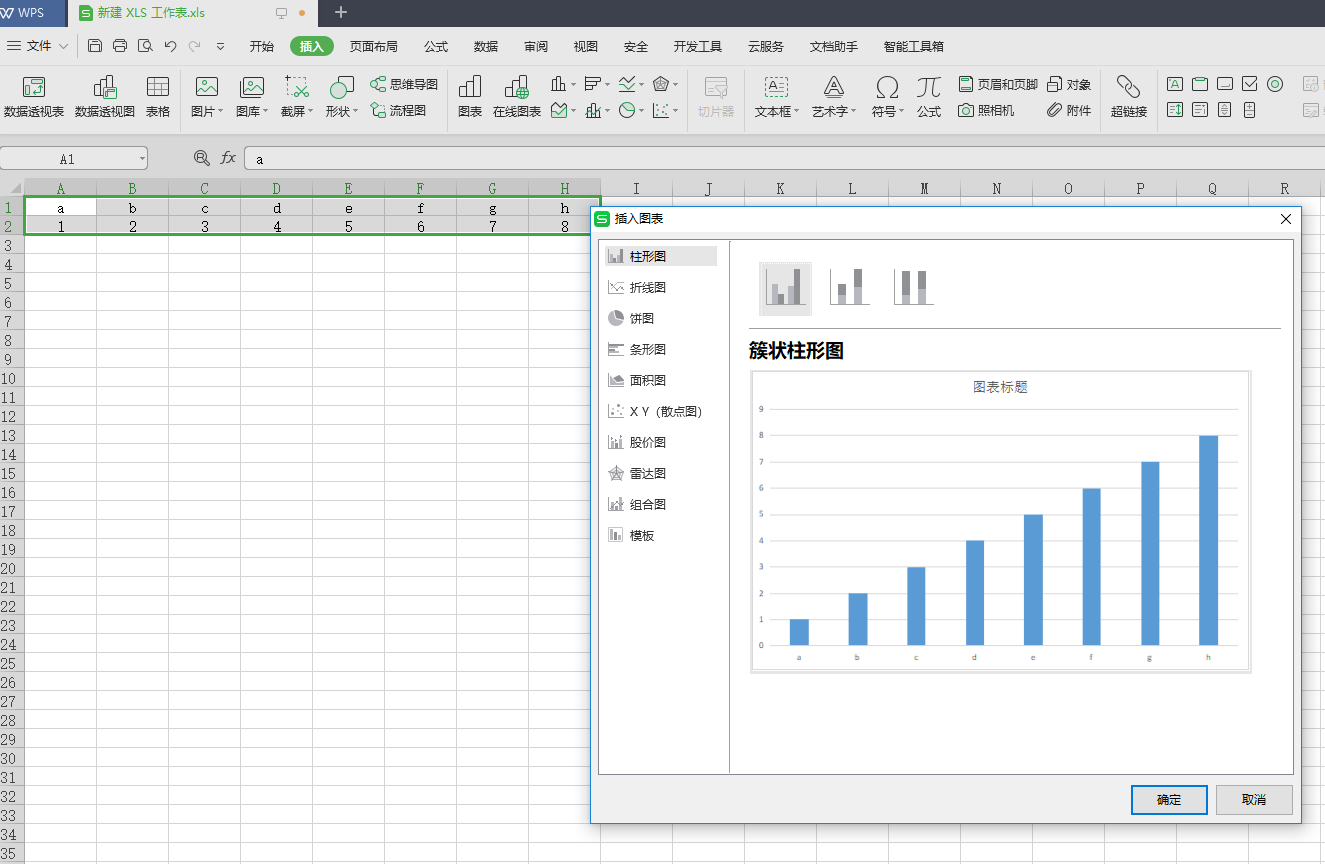Insert a PivotTable (数据透视表)

click(x=34, y=97)
